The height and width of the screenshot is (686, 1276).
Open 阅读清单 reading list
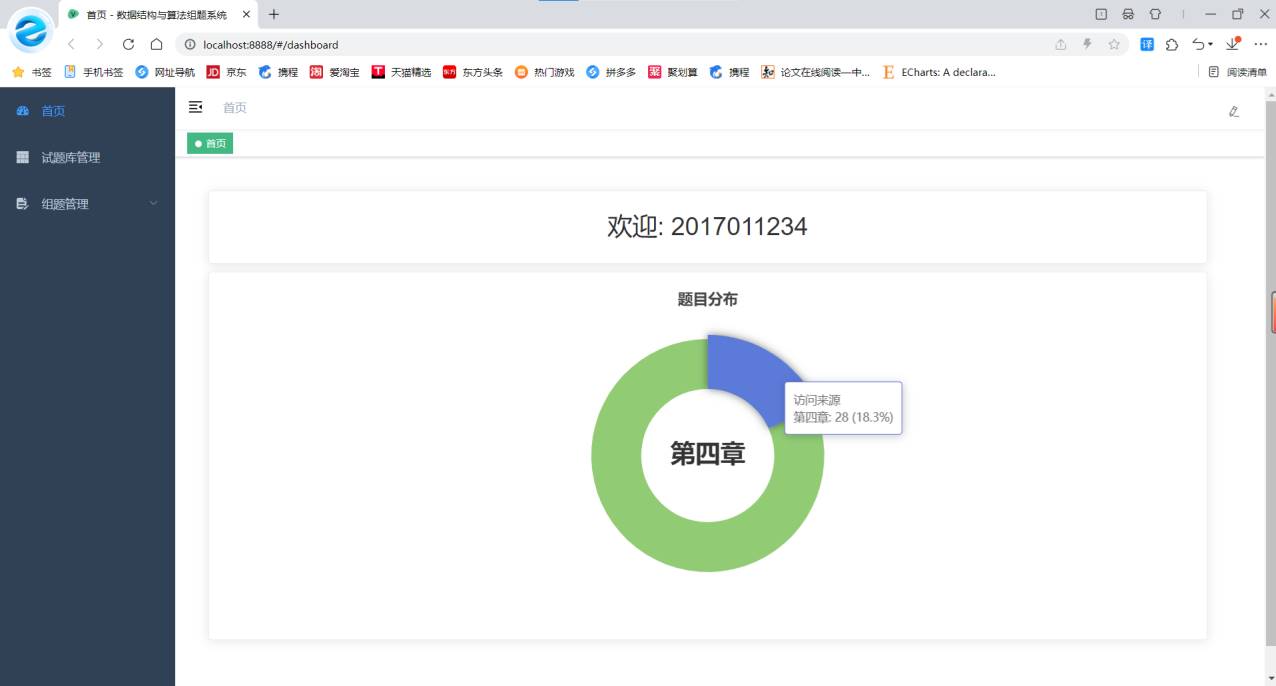[1238, 72]
